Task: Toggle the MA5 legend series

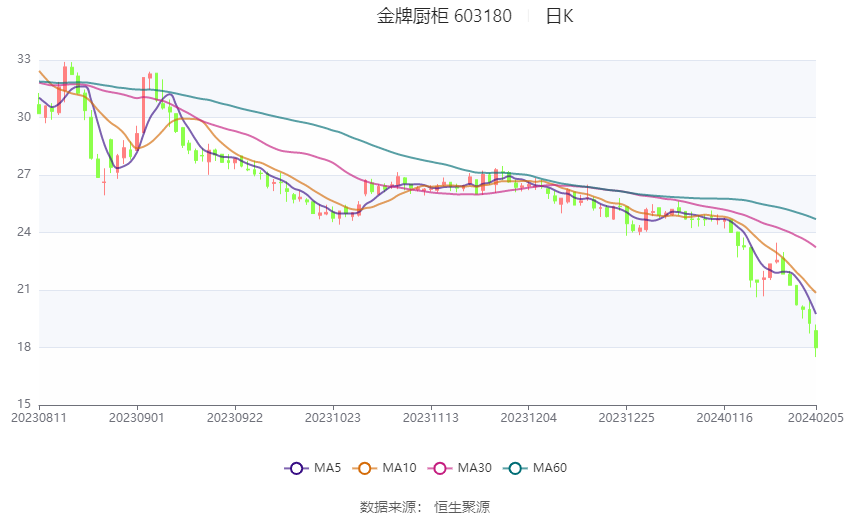Action: click(x=313, y=468)
